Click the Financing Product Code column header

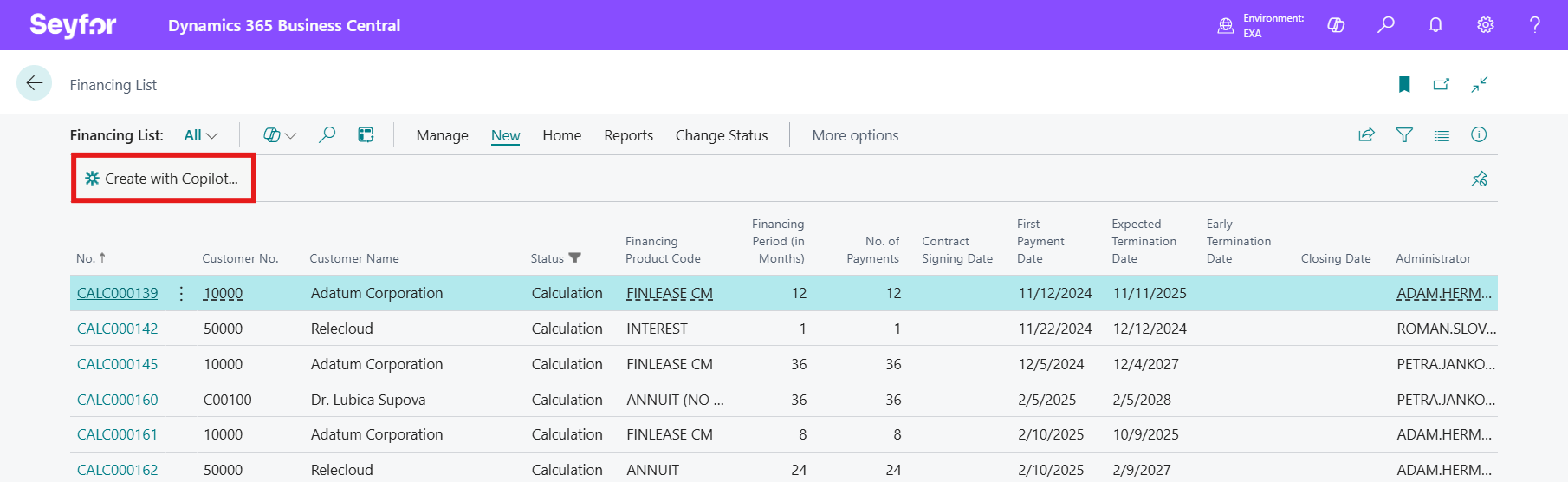(663, 250)
